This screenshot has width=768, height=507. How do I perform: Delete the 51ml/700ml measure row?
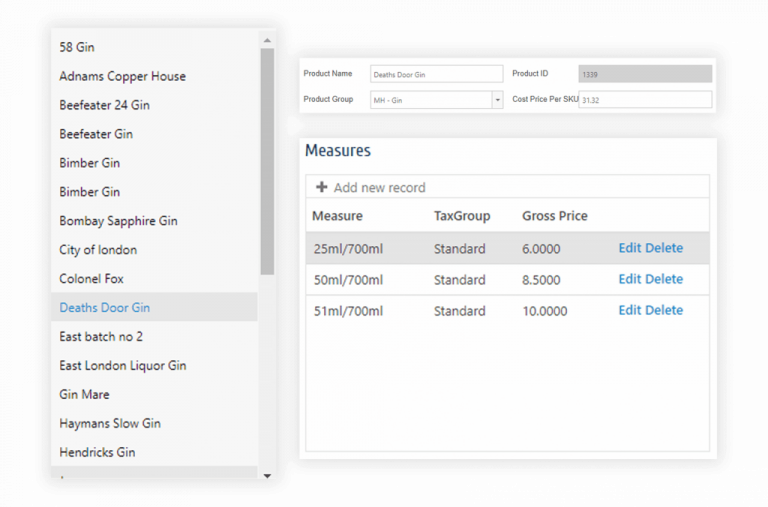point(664,310)
